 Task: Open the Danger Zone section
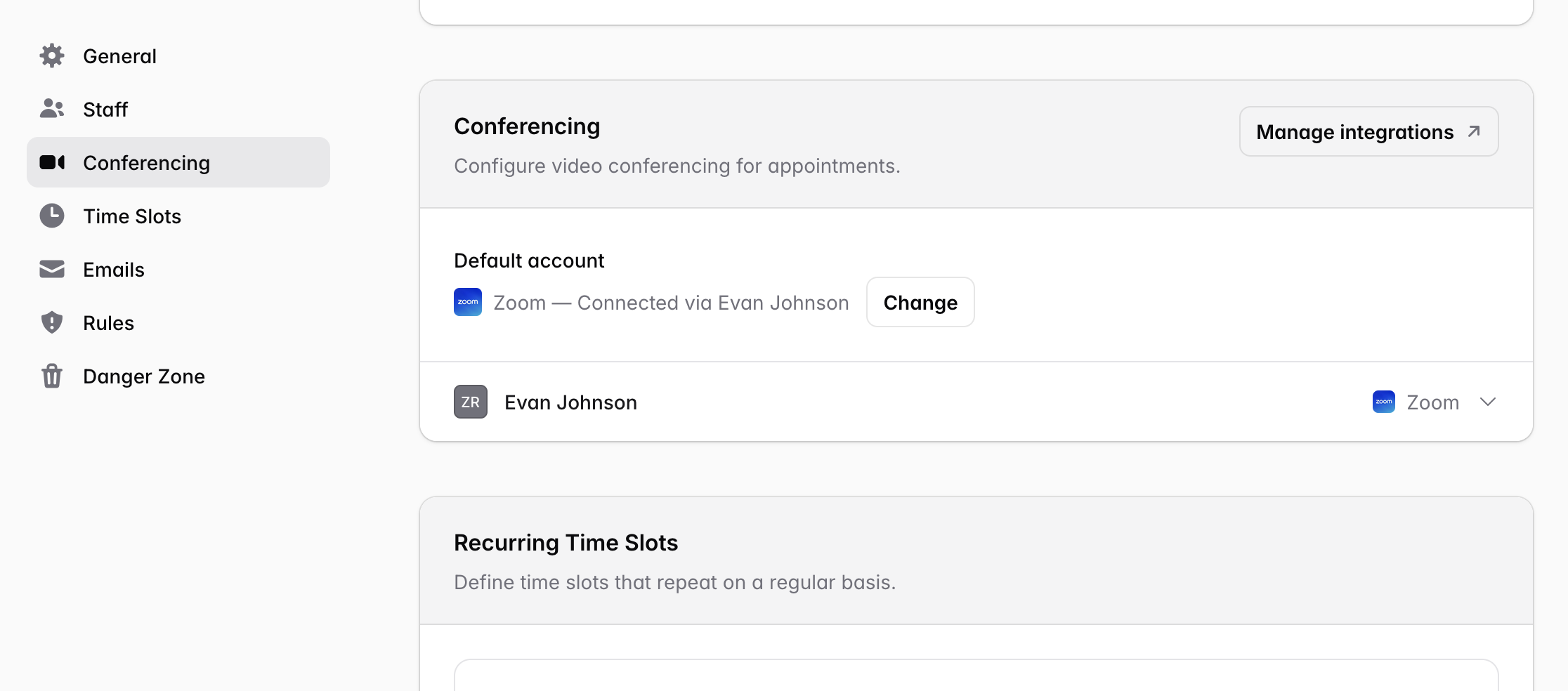[144, 376]
